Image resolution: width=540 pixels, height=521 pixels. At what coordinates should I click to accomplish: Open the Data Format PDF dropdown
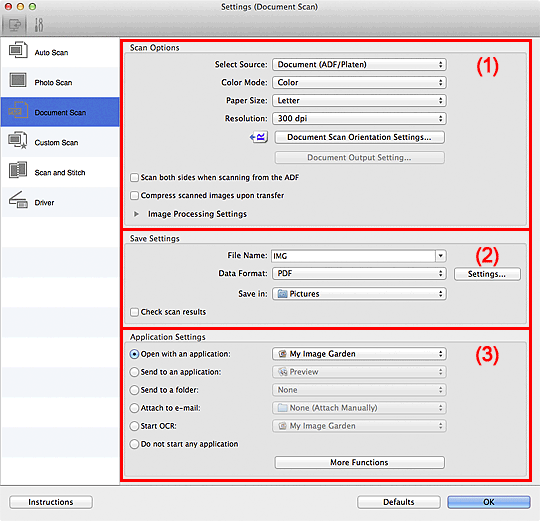[359, 273]
